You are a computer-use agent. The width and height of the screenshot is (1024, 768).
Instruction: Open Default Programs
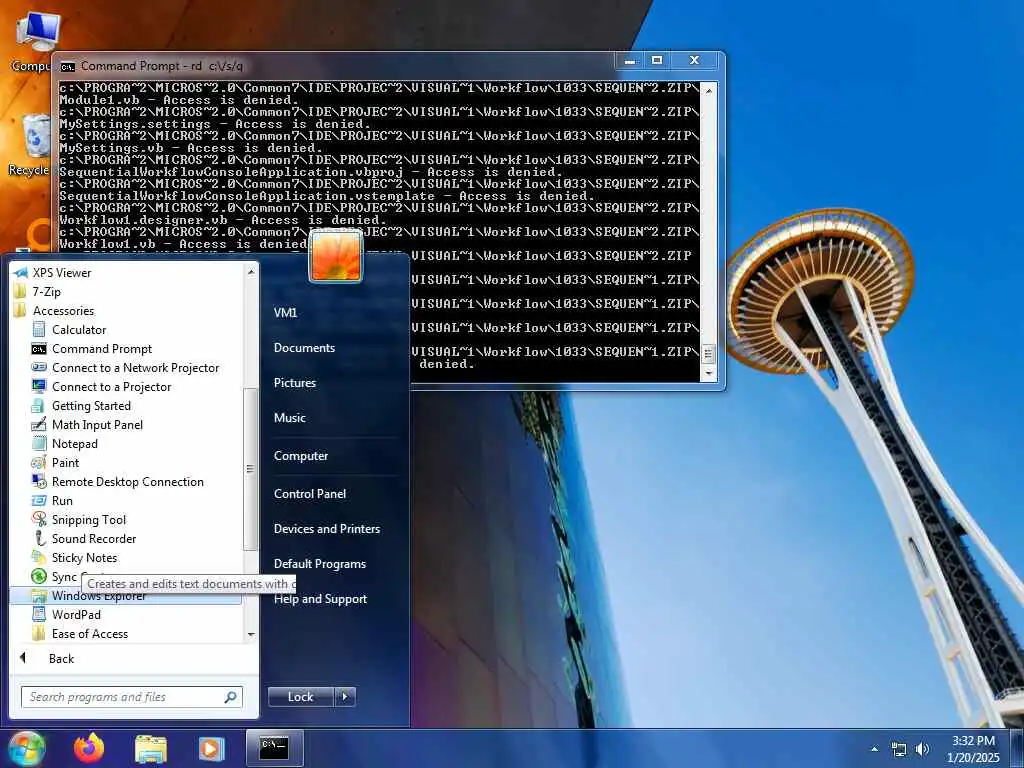[319, 563]
